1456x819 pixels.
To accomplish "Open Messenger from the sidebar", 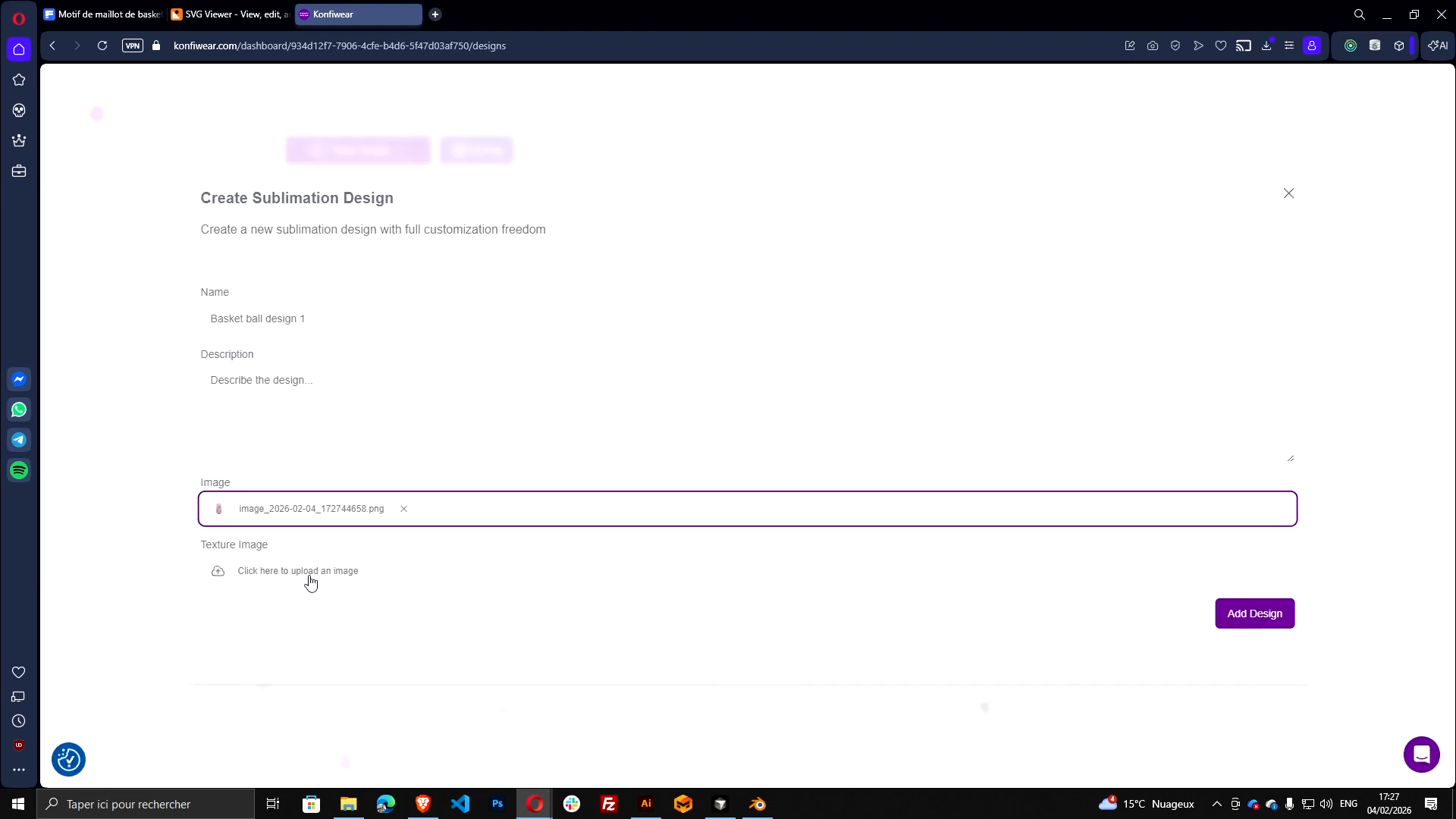I will [18, 379].
